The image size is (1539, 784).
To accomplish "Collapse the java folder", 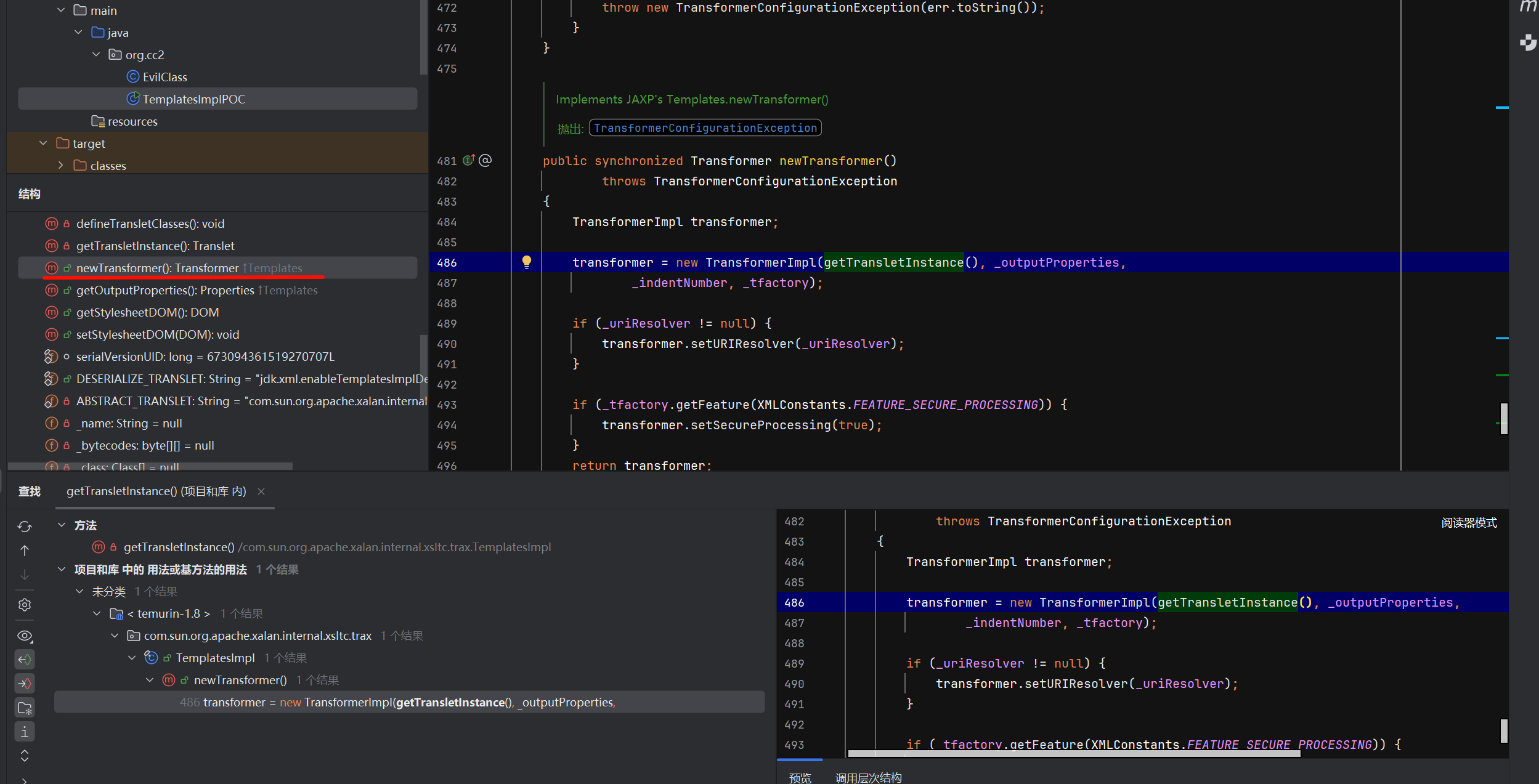I will [78, 32].
